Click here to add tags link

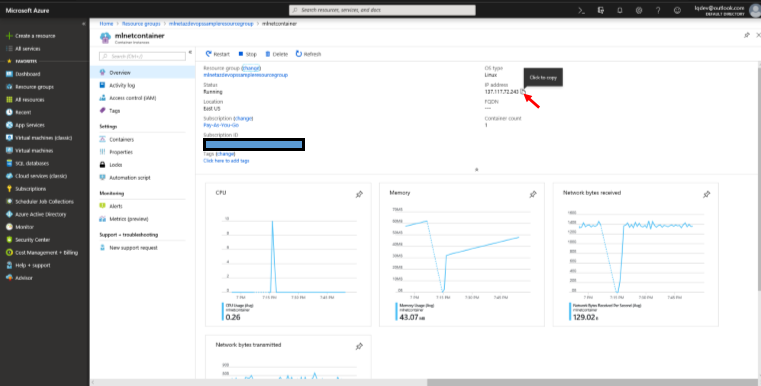point(226,161)
